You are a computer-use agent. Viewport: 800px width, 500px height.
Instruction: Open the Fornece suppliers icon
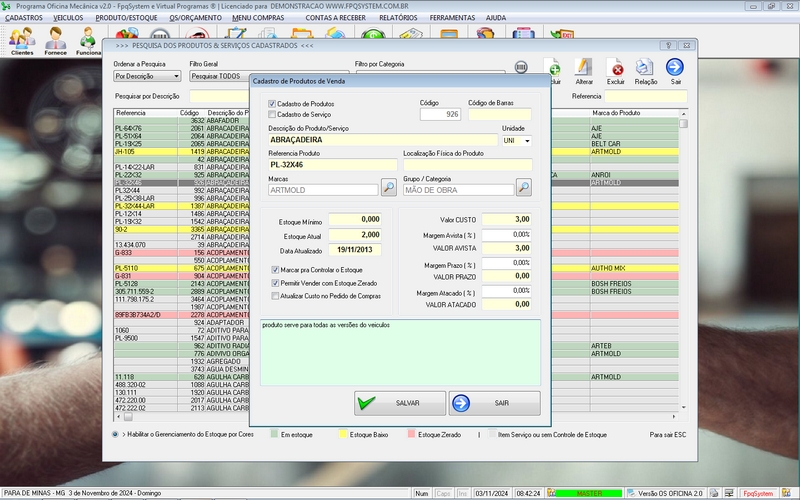point(56,40)
